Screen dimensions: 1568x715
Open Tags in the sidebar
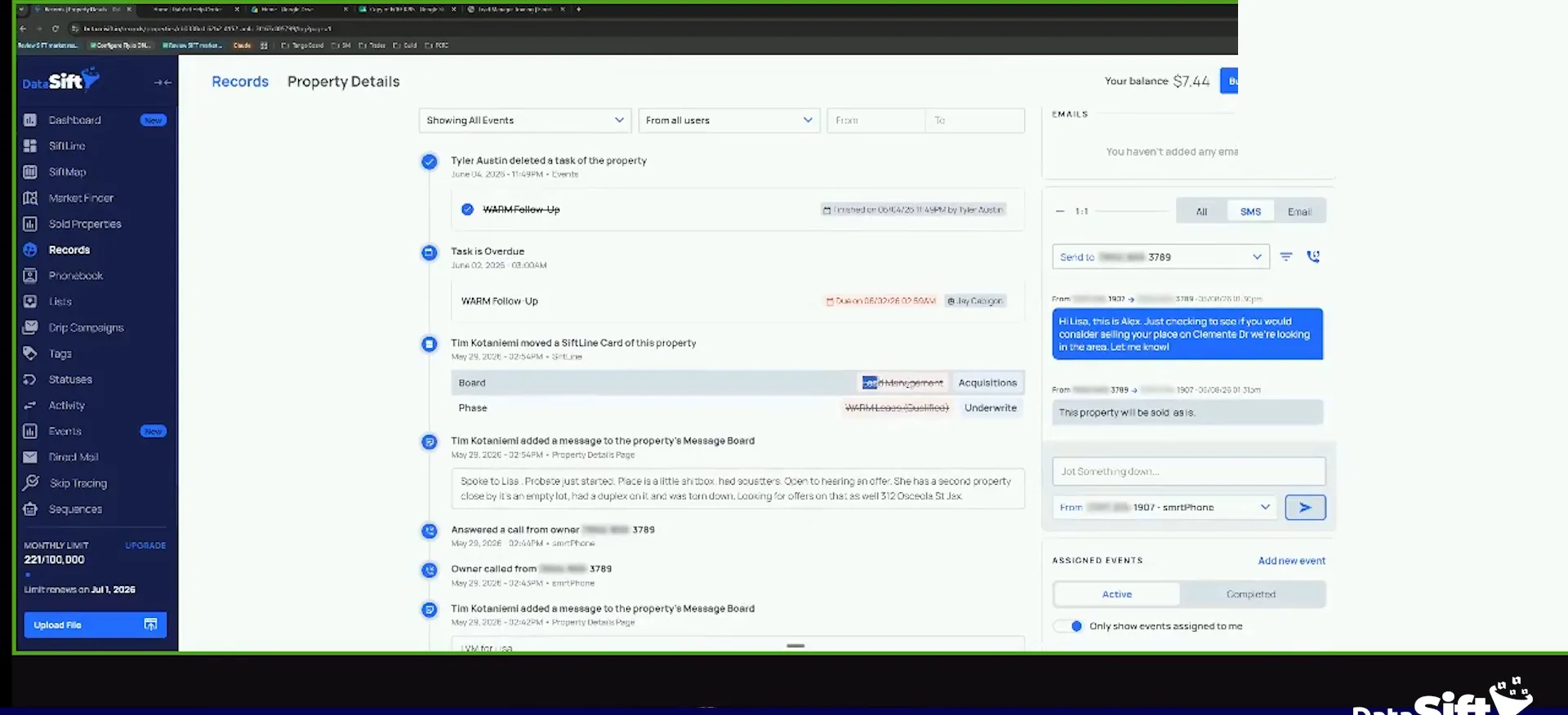(60, 354)
